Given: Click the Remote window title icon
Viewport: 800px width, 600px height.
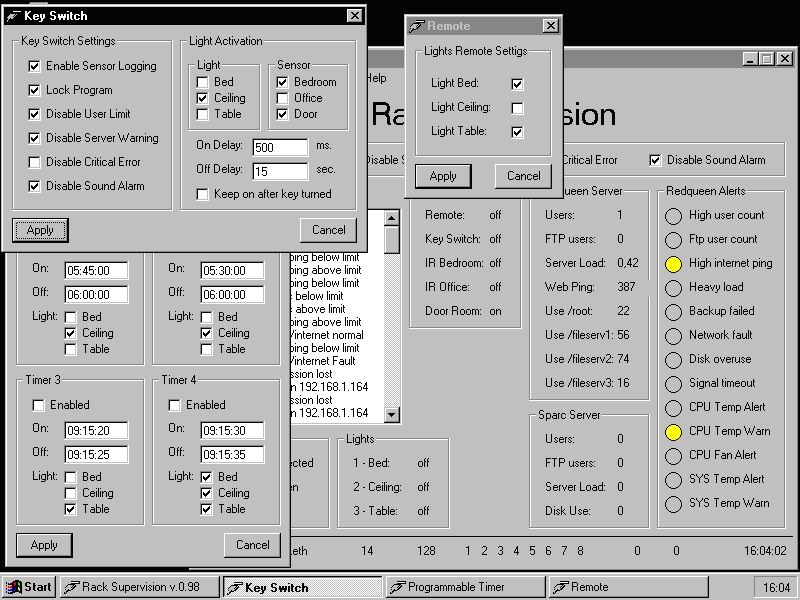Looking at the screenshot, I should click(x=417, y=26).
